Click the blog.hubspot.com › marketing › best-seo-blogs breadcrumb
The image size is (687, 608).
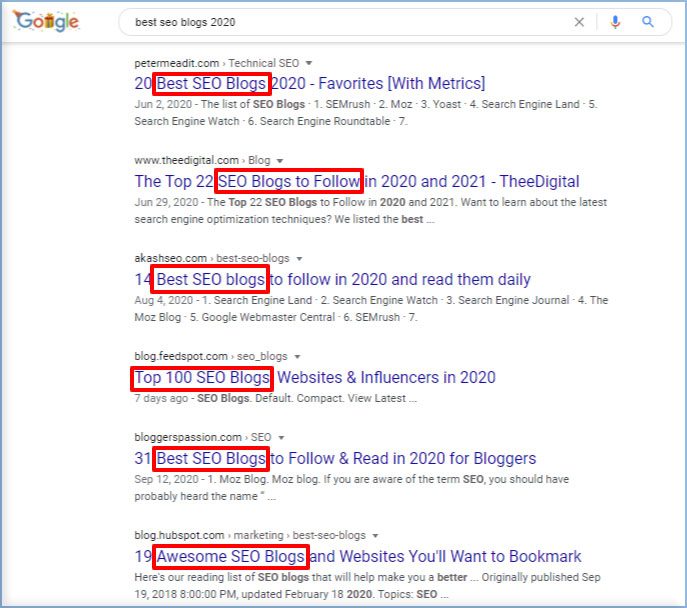(x=250, y=535)
